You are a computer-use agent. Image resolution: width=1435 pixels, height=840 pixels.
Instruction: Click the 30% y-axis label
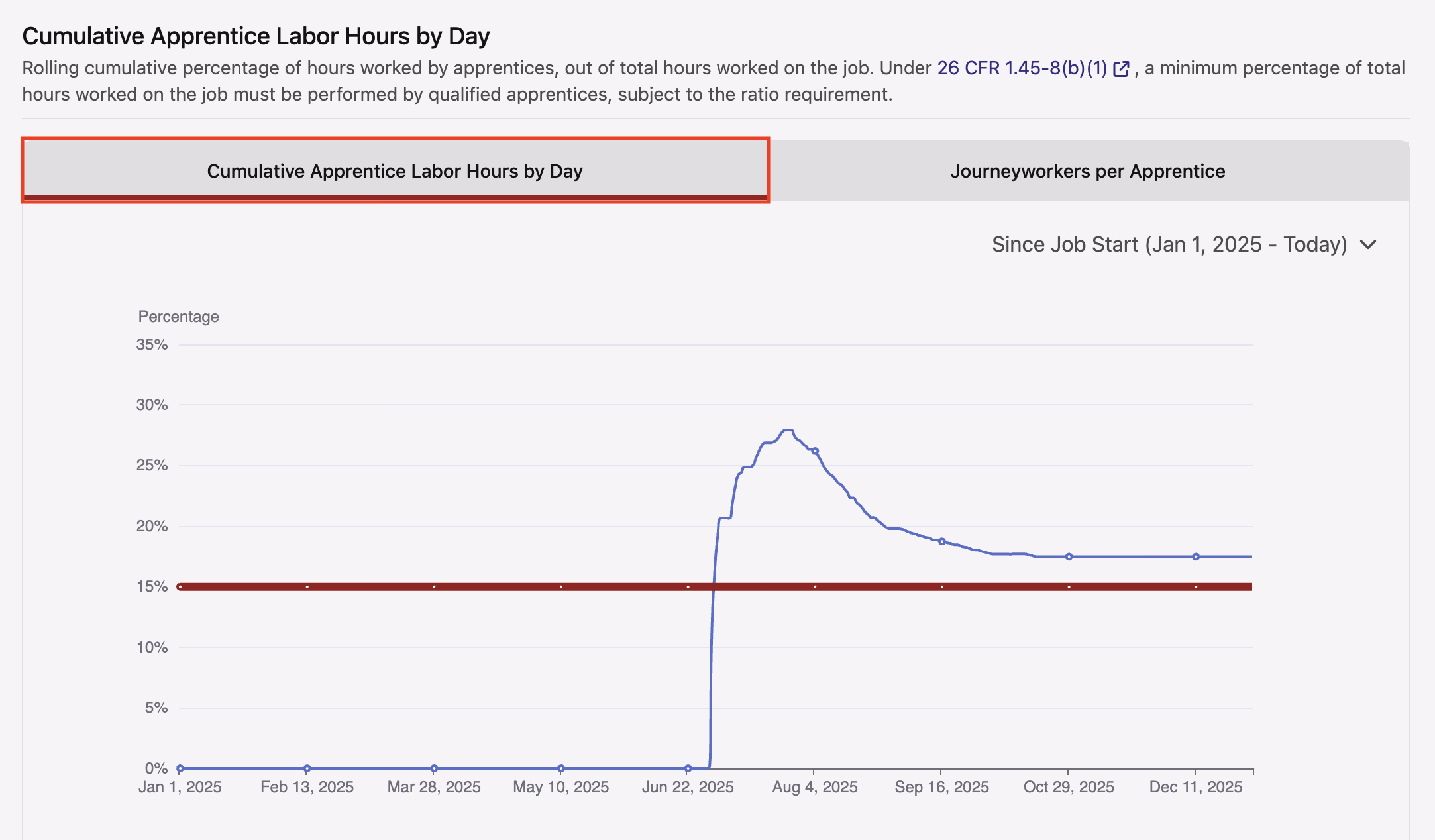tap(152, 405)
